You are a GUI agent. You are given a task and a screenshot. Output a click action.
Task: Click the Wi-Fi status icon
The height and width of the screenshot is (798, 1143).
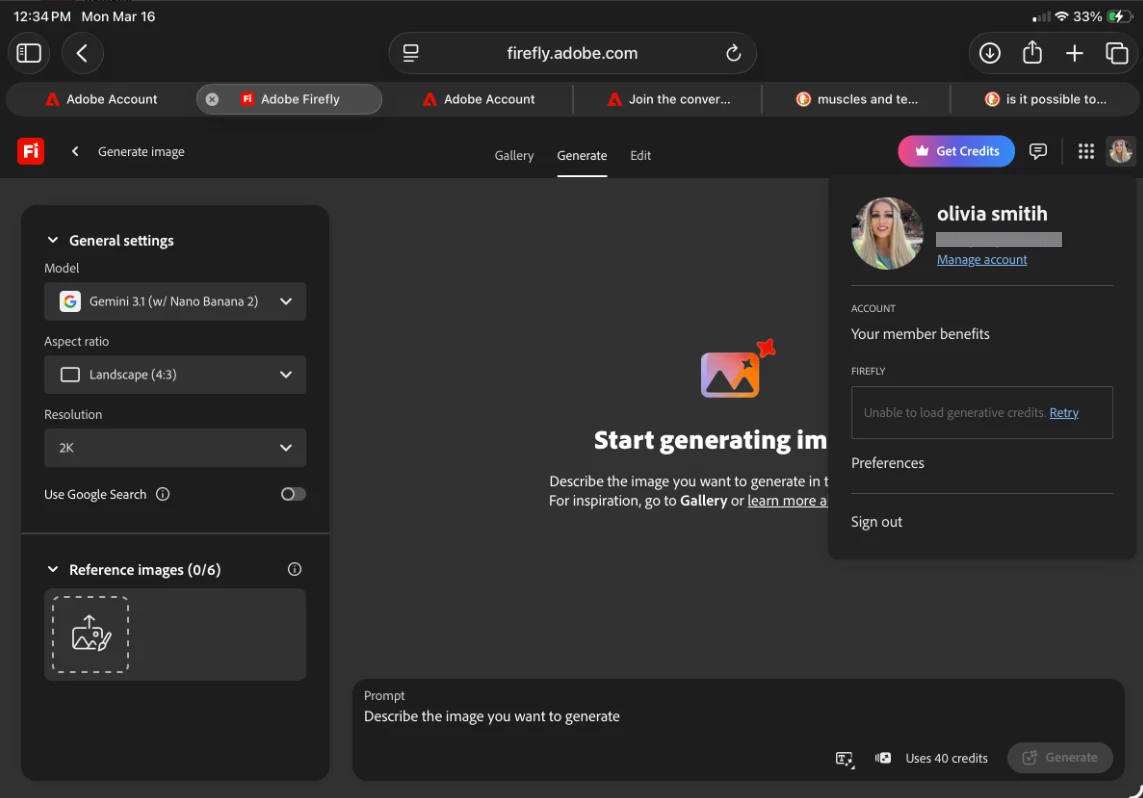pyautogui.click(x=1061, y=16)
